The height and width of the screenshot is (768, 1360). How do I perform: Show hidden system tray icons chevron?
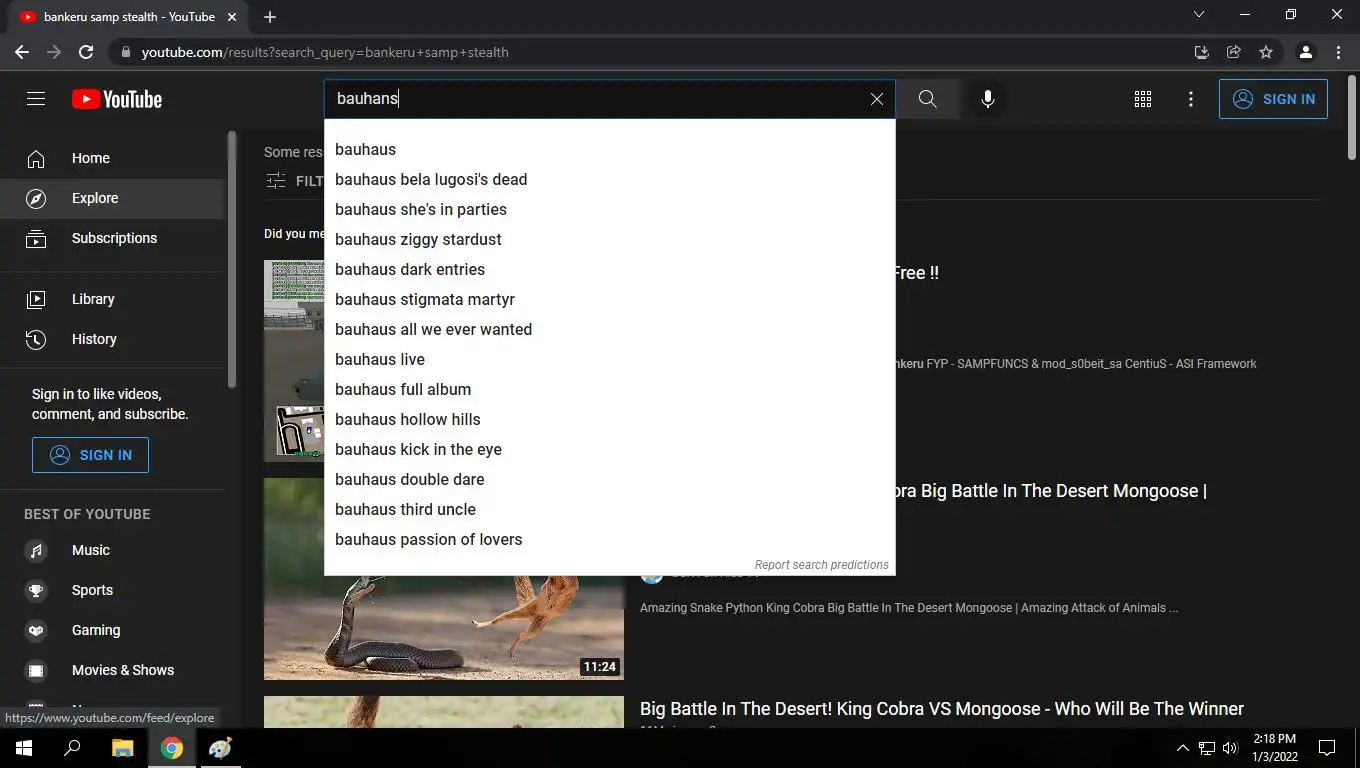coord(1183,748)
